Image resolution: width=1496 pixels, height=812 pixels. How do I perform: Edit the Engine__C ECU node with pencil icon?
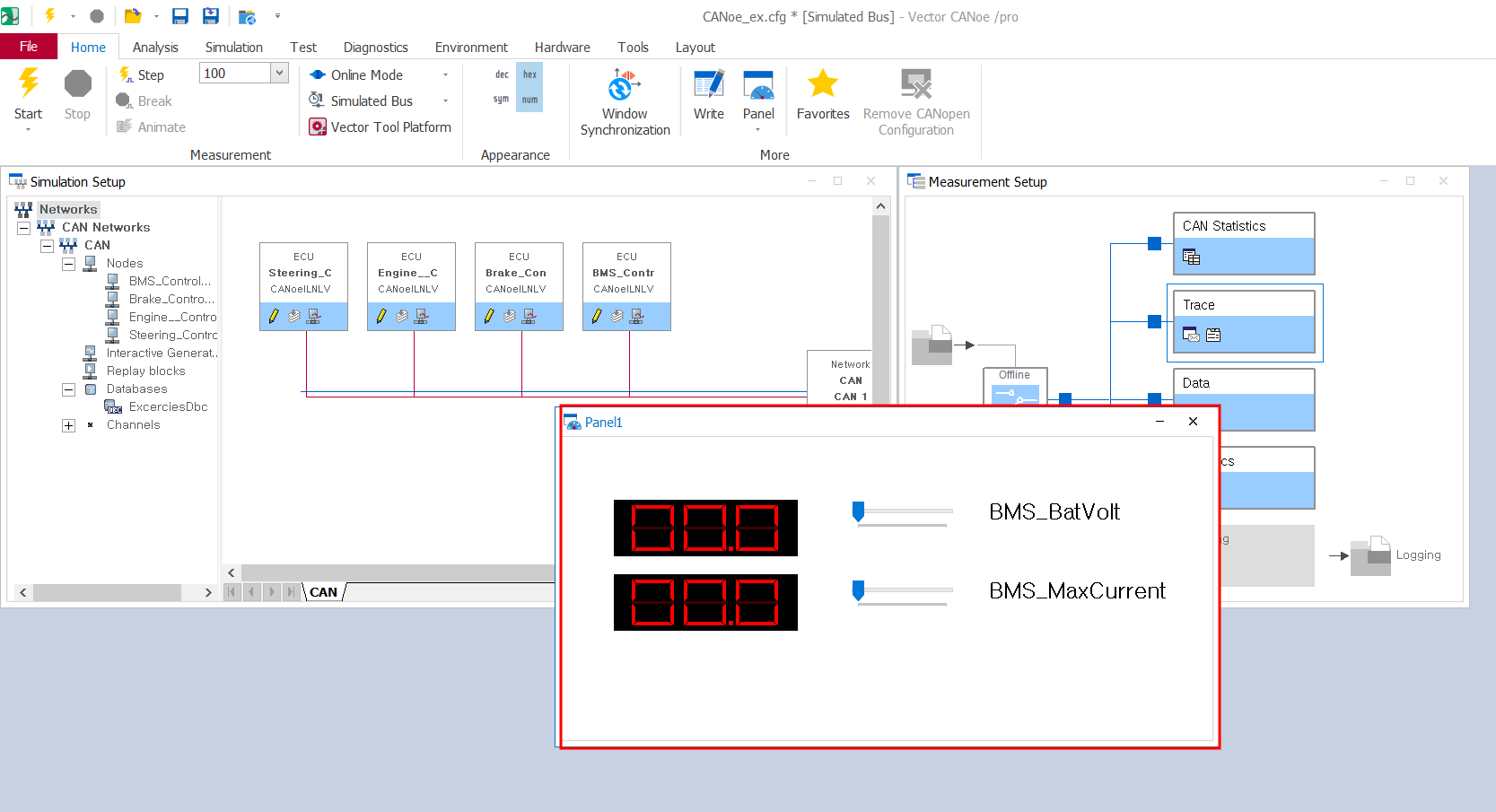pos(381,316)
